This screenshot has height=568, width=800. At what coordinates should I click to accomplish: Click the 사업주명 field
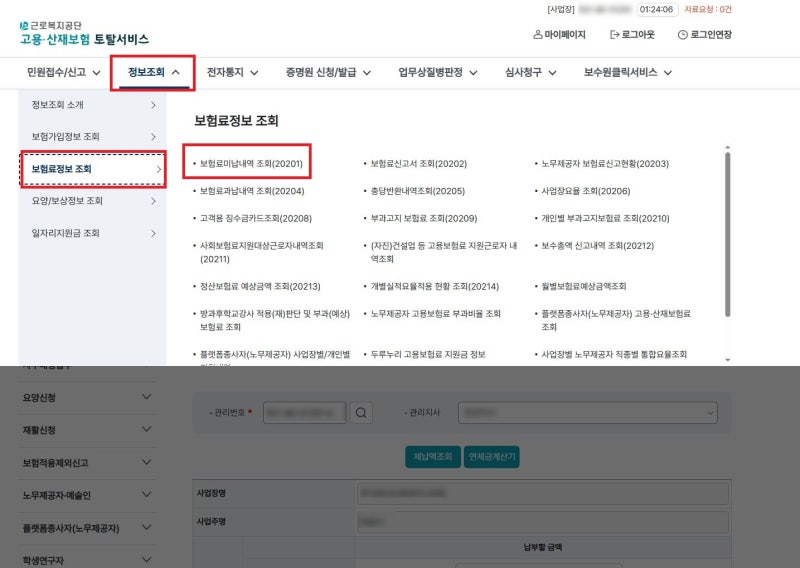point(542,522)
